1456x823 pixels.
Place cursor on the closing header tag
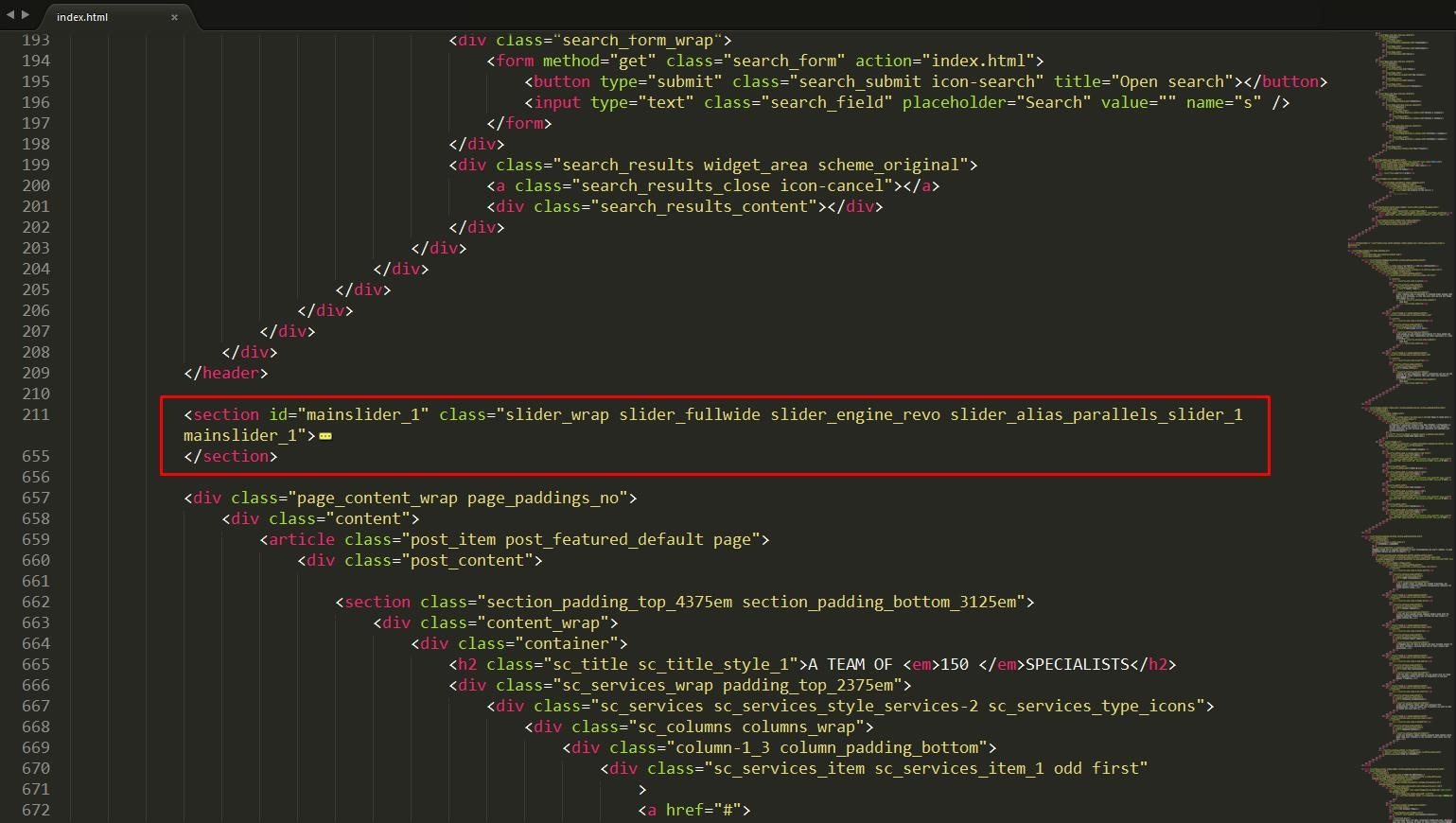226,373
